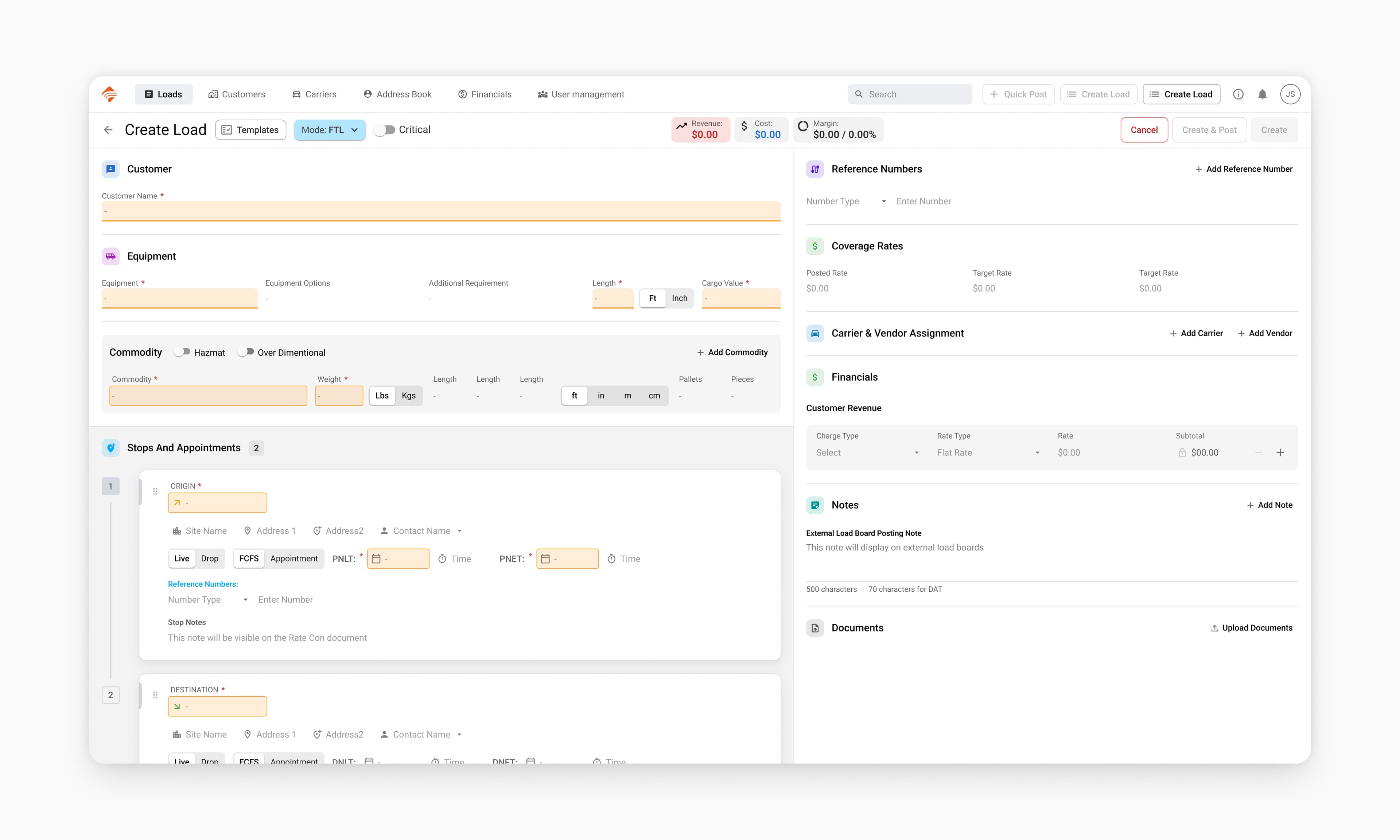Click the Stops And Appointments section icon

click(111, 448)
